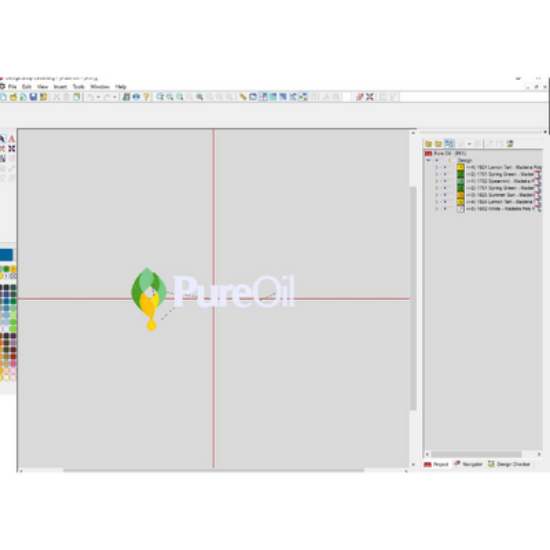Click the Zoom Out magnifier icon
550x550 pixels.
tap(180, 97)
